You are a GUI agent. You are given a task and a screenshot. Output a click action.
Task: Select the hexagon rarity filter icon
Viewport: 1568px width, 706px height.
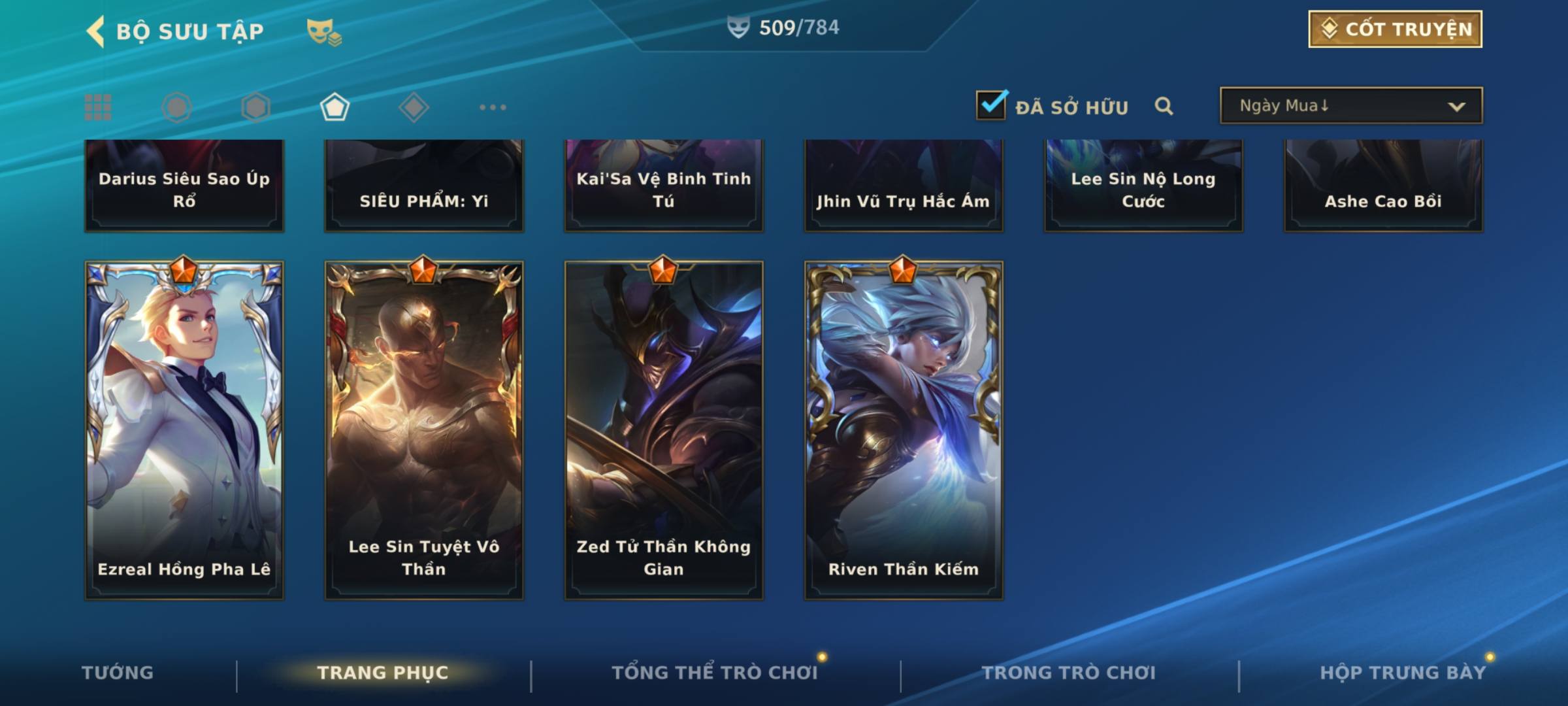coord(255,107)
